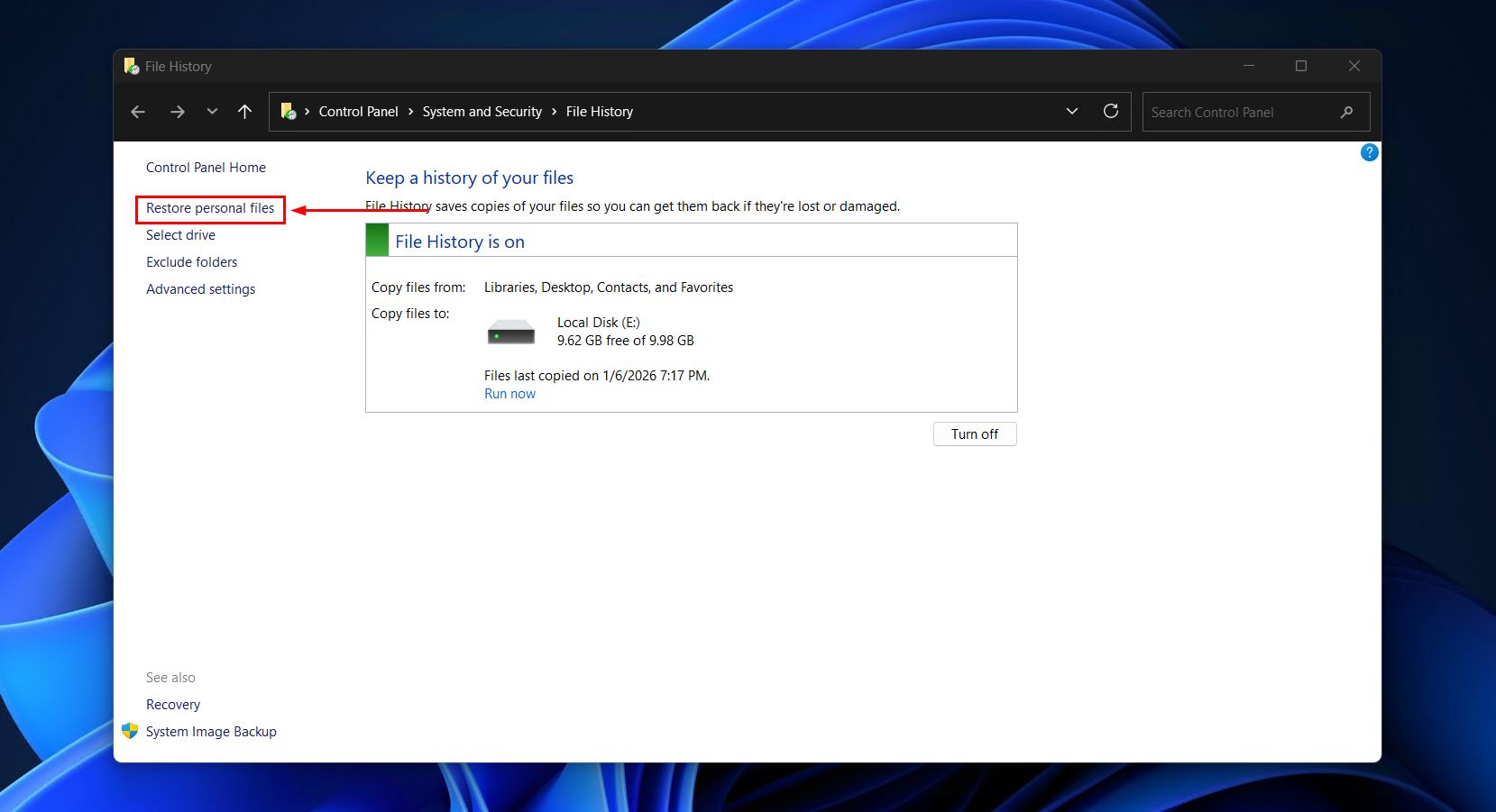Open the address bar history dropdown
The image size is (1496, 812).
point(1071,111)
